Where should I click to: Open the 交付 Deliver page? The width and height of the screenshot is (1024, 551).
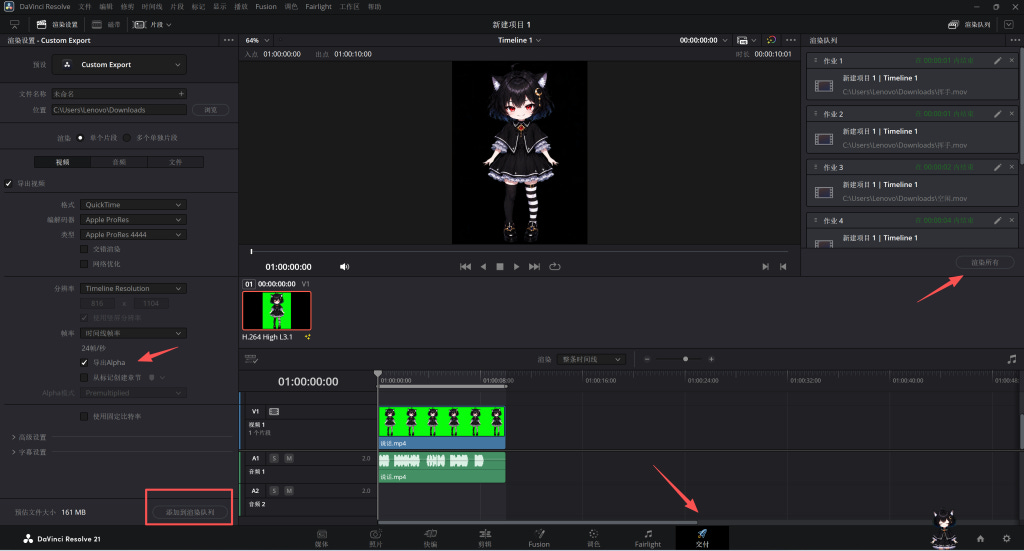[702, 539]
